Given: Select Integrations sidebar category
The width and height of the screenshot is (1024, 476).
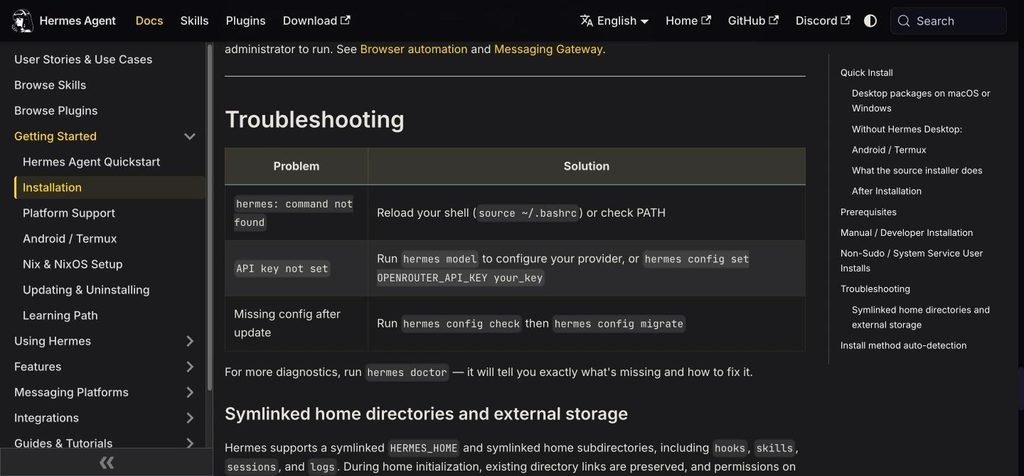Looking at the screenshot, I should (x=46, y=417).
